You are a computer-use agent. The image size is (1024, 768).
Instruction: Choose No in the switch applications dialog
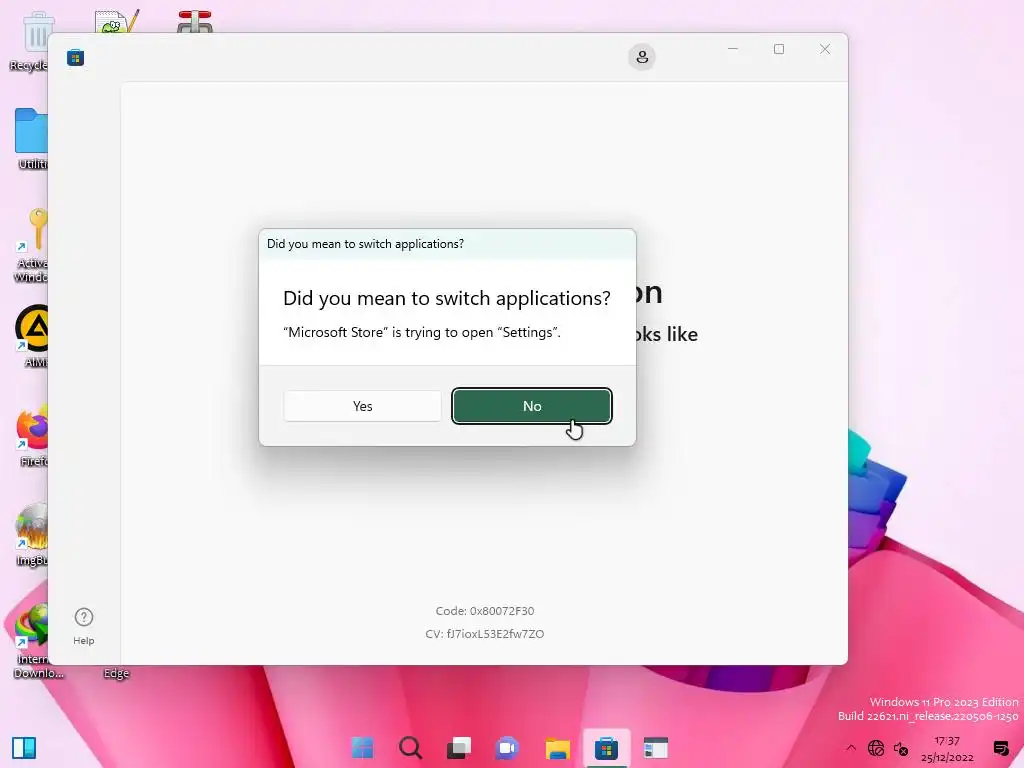532,406
